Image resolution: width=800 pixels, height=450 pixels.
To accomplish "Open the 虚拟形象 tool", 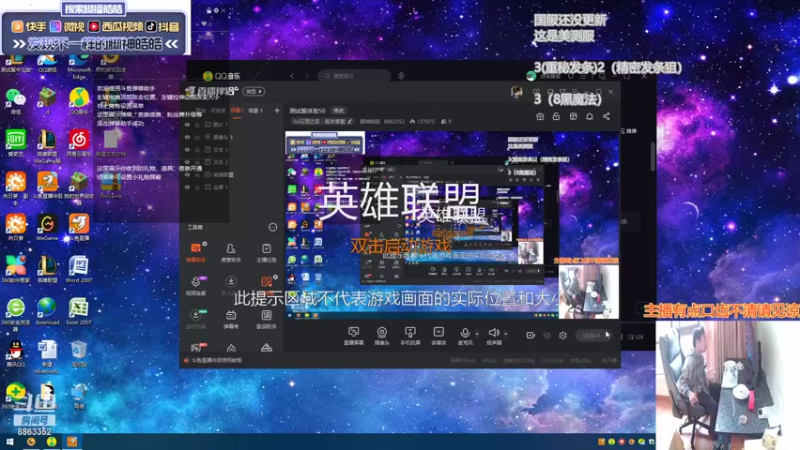I will click(x=196, y=319).
